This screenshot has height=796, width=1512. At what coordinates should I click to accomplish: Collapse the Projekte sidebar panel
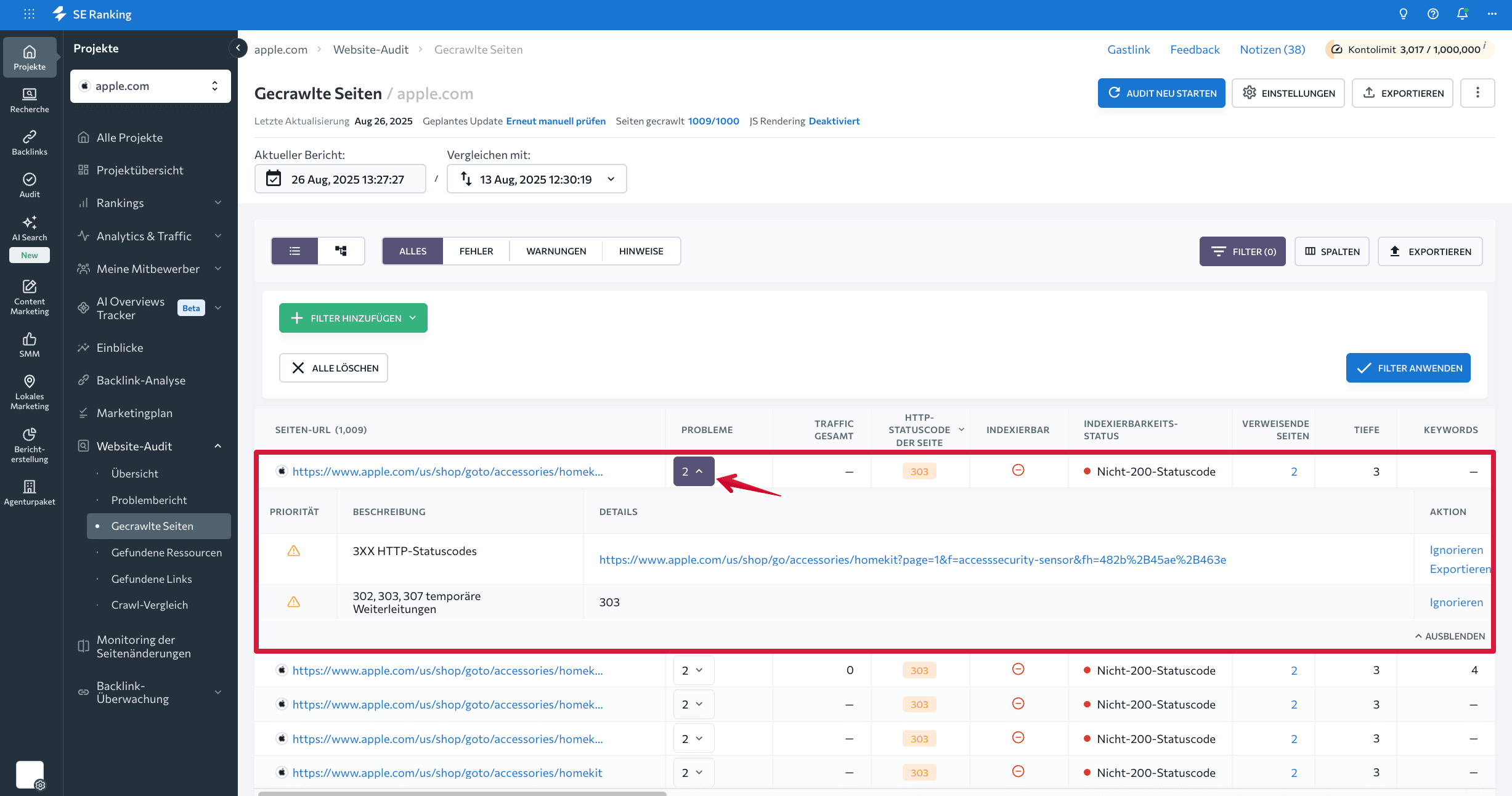(238, 47)
